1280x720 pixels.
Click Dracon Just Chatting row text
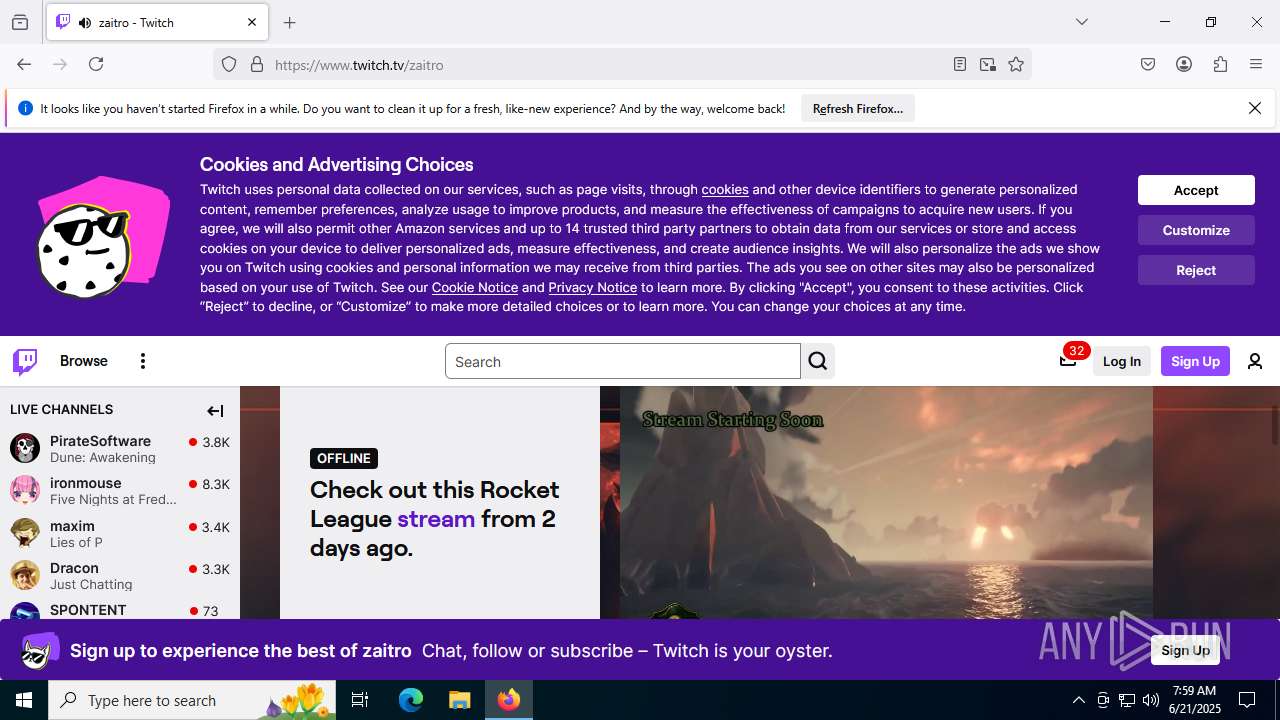(x=91, y=584)
